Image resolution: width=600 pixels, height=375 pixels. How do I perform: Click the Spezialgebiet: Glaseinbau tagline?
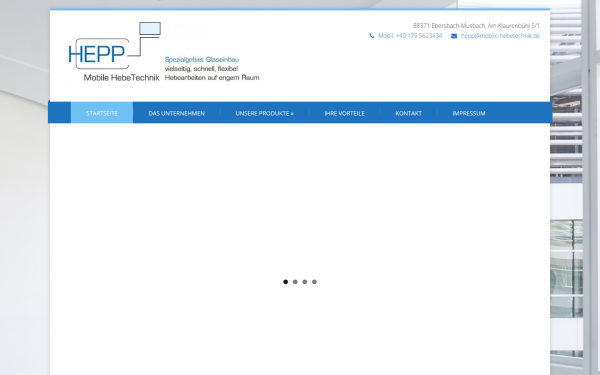tap(202, 59)
